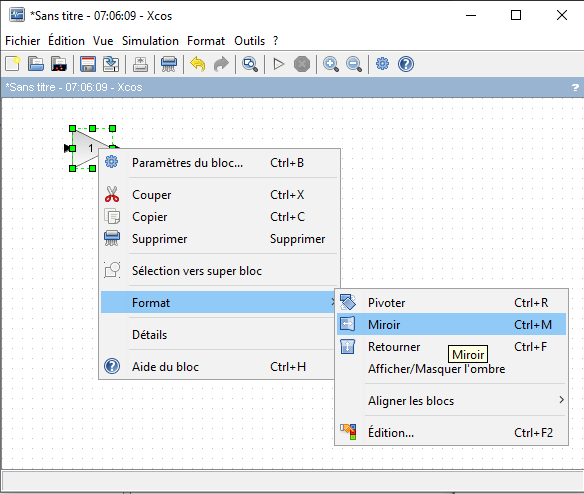Click the Retourner flip icon
Screen dimensions: 584x494
coord(347,346)
